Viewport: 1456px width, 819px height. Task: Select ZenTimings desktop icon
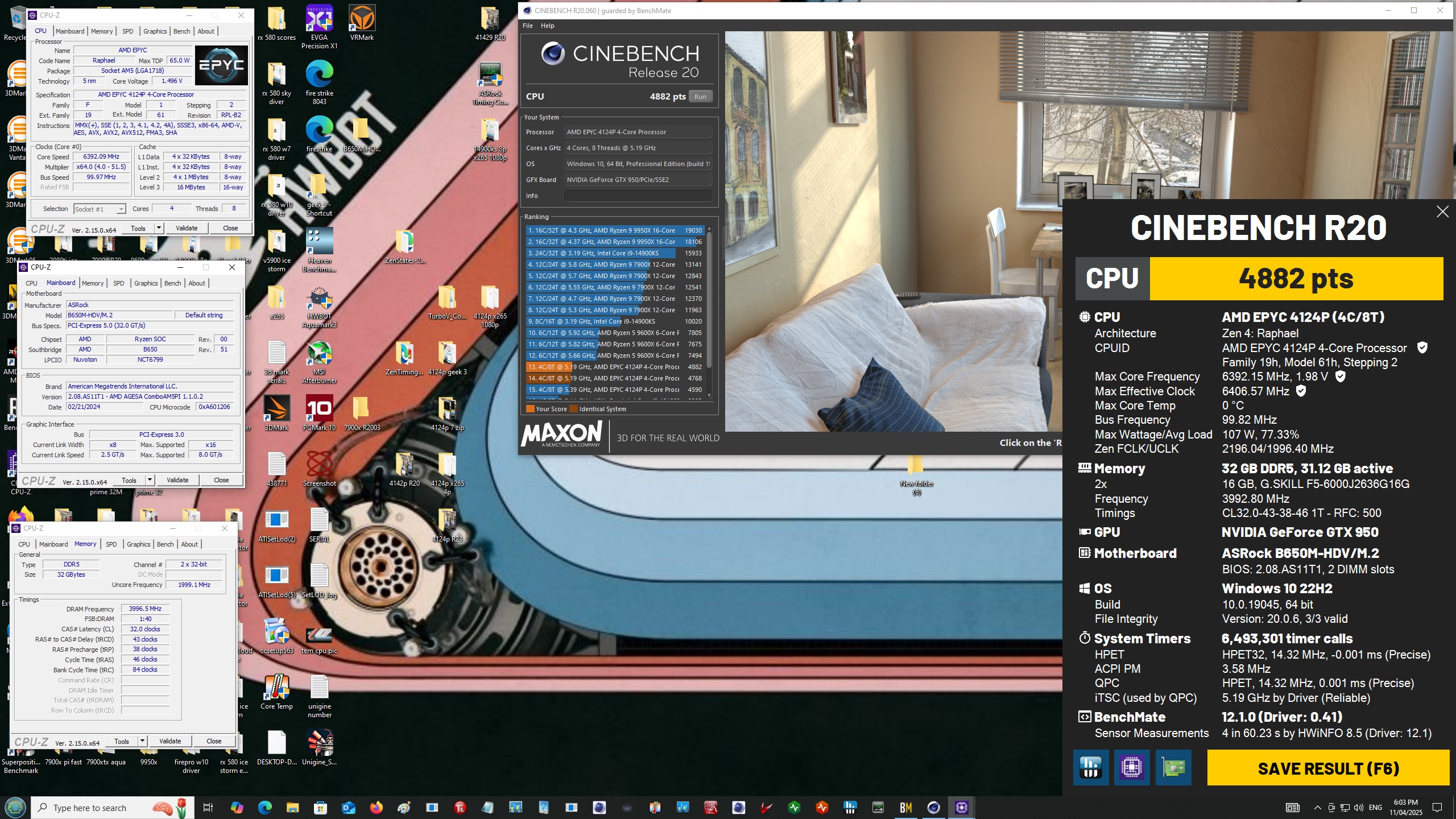pos(404,358)
